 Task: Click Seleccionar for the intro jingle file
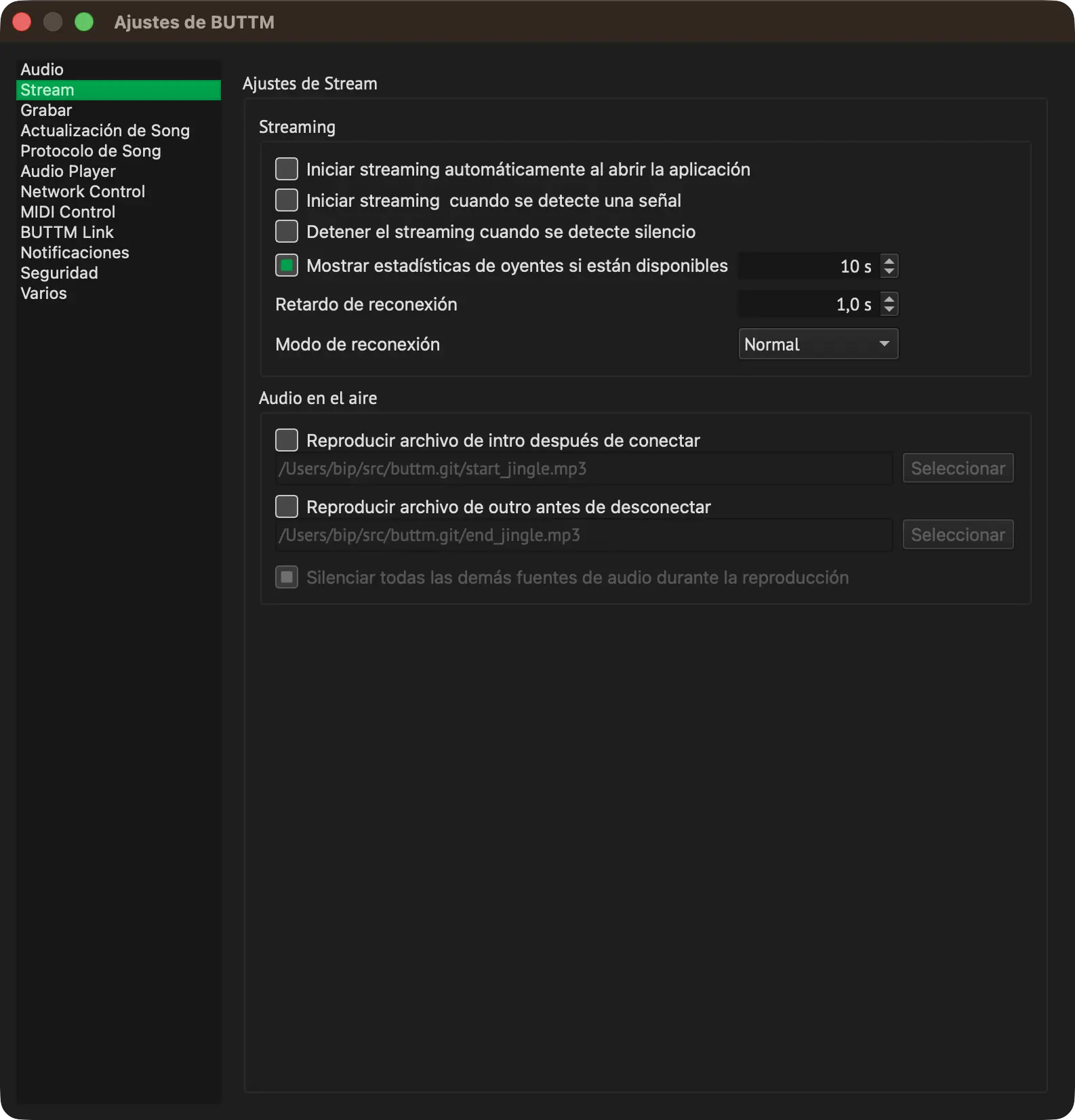tap(958, 468)
